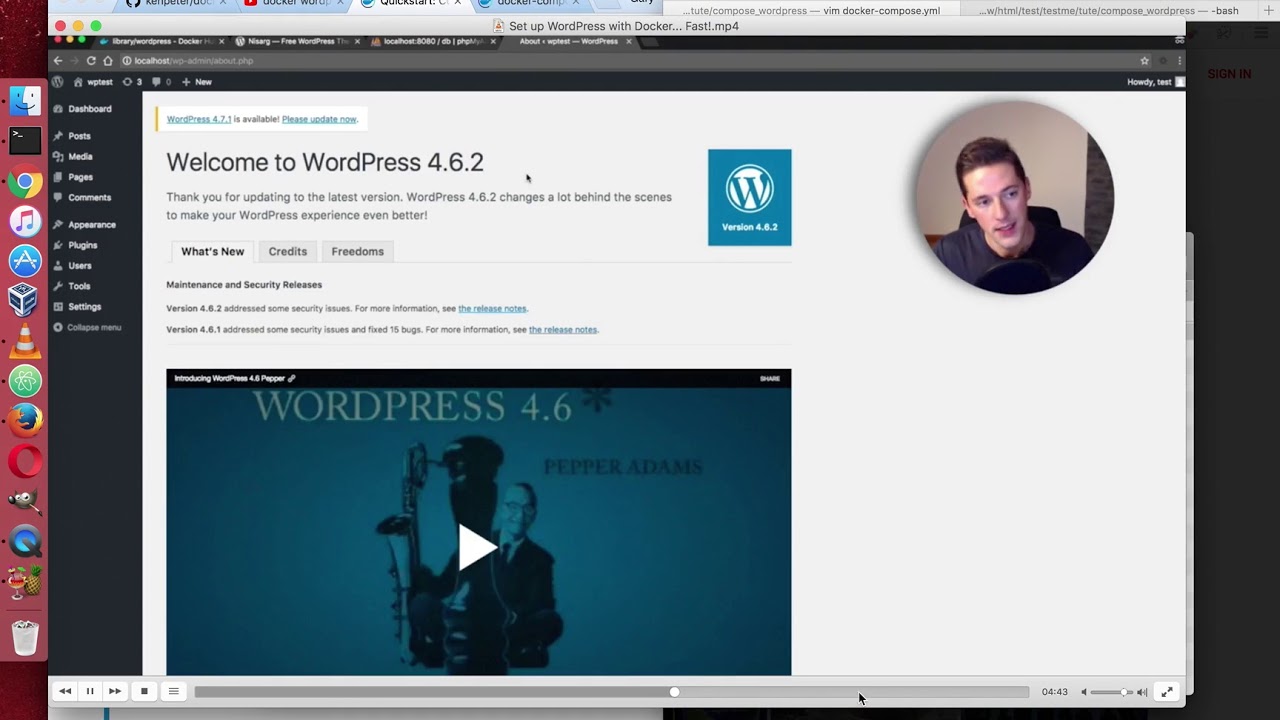Collapse the WordPress admin menu
Image resolution: width=1280 pixels, height=720 pixels.
[87, 328]
